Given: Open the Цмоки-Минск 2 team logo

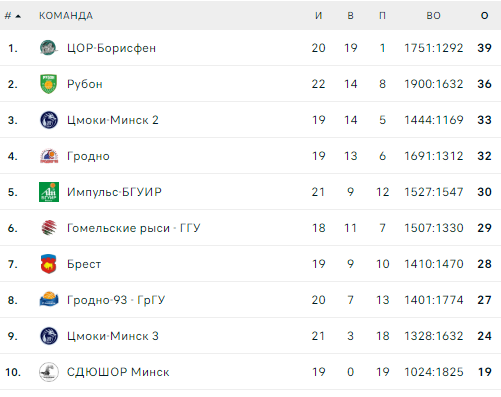Looking at the screenshot, I should tap(49, 120).
